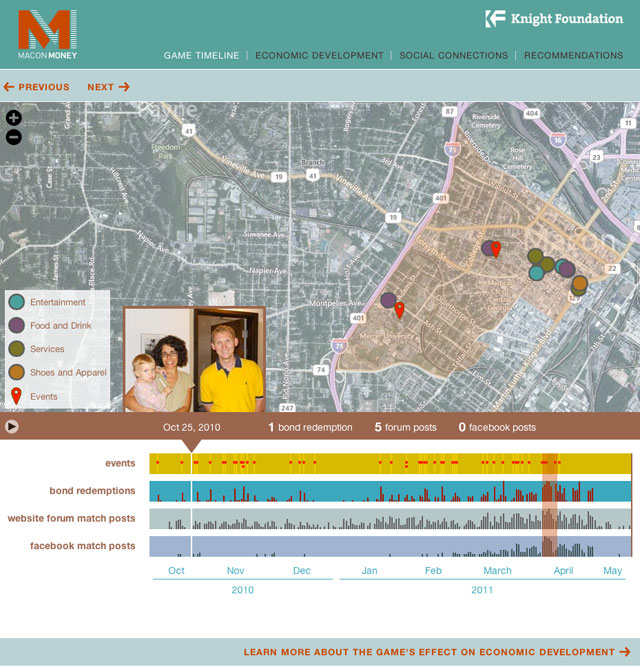
Task: Click the 'March' month on the timeline axis
Action: click(497, 570)
